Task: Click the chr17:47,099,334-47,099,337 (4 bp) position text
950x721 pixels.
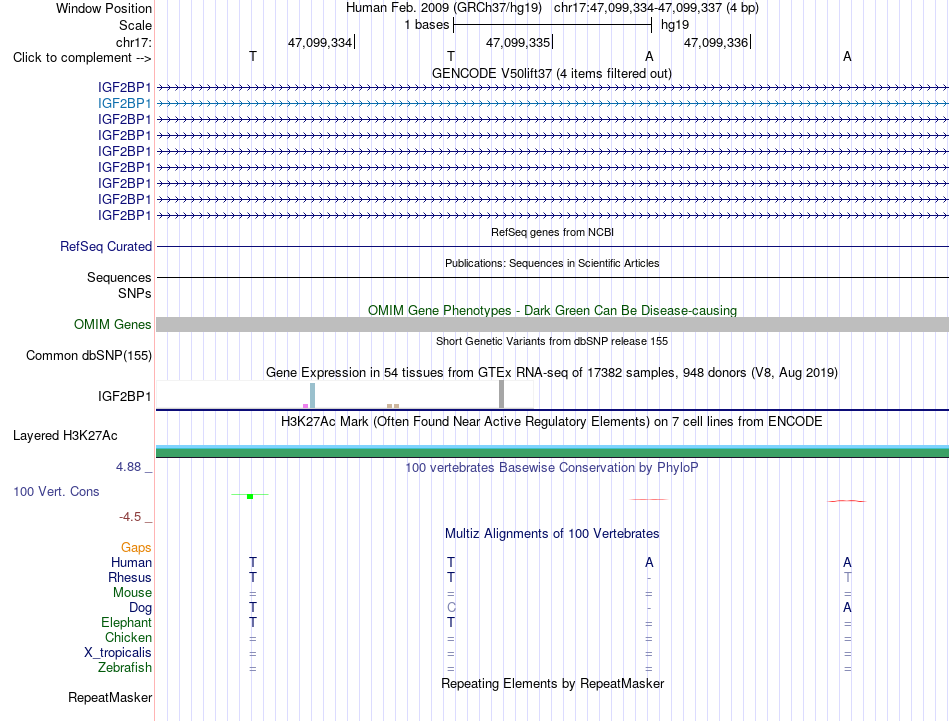Action: coord(656,8)
